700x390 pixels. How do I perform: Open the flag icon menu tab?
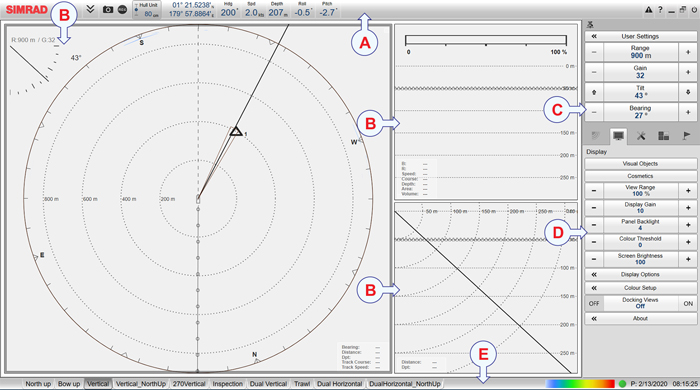pos(687,136)
